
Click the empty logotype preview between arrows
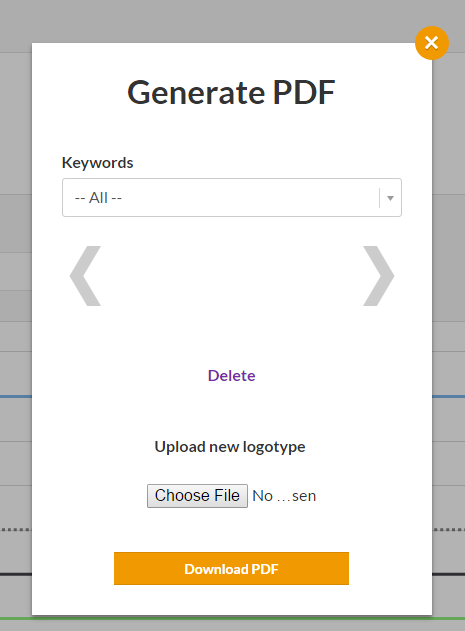click(232, 276)
